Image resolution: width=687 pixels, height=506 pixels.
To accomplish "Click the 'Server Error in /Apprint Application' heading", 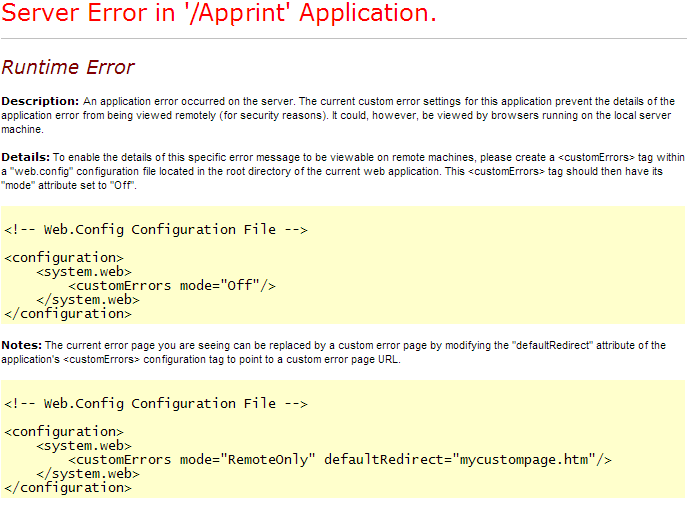I will tap(219, 15).
